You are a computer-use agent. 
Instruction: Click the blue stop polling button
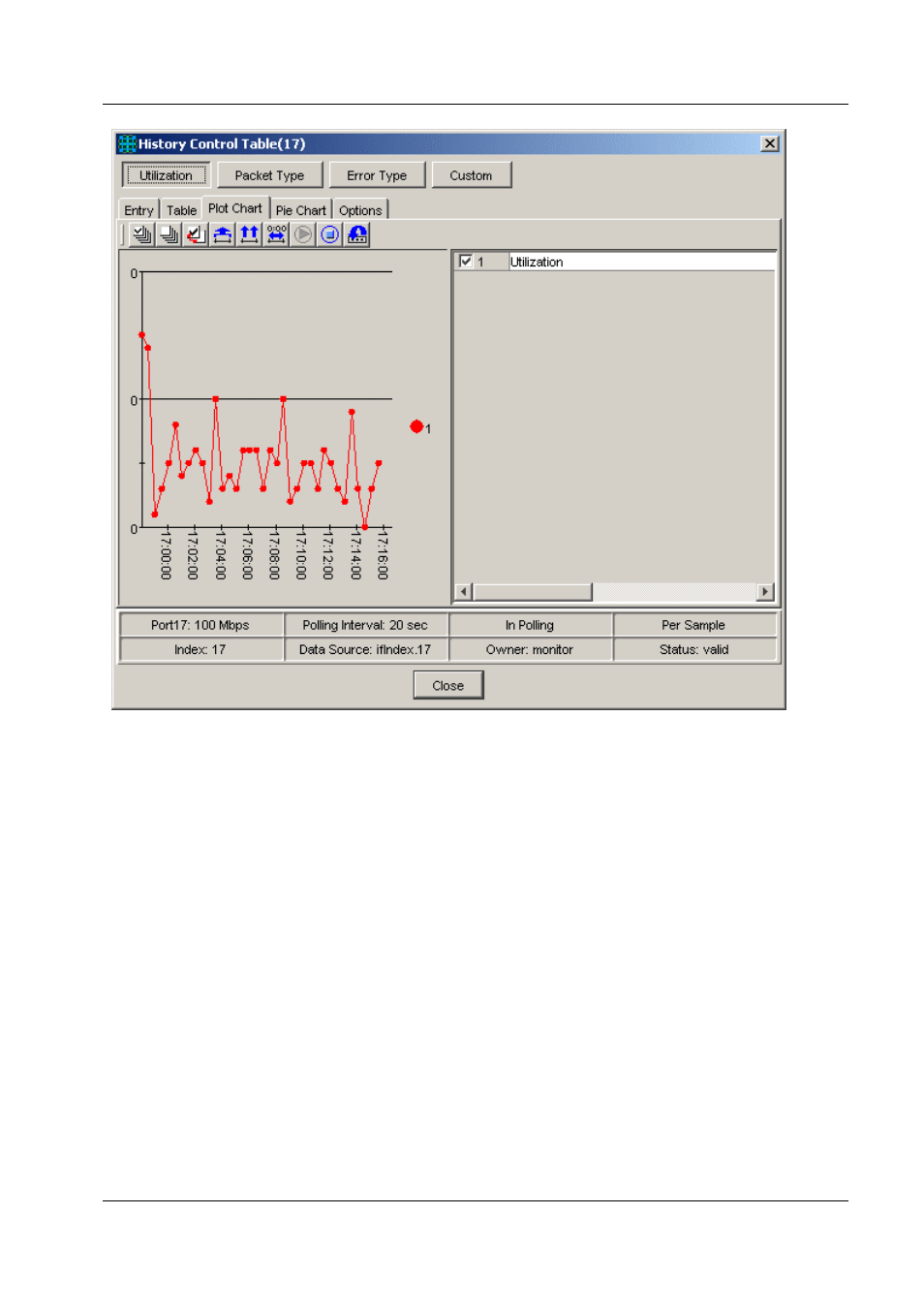pos(330,234)
